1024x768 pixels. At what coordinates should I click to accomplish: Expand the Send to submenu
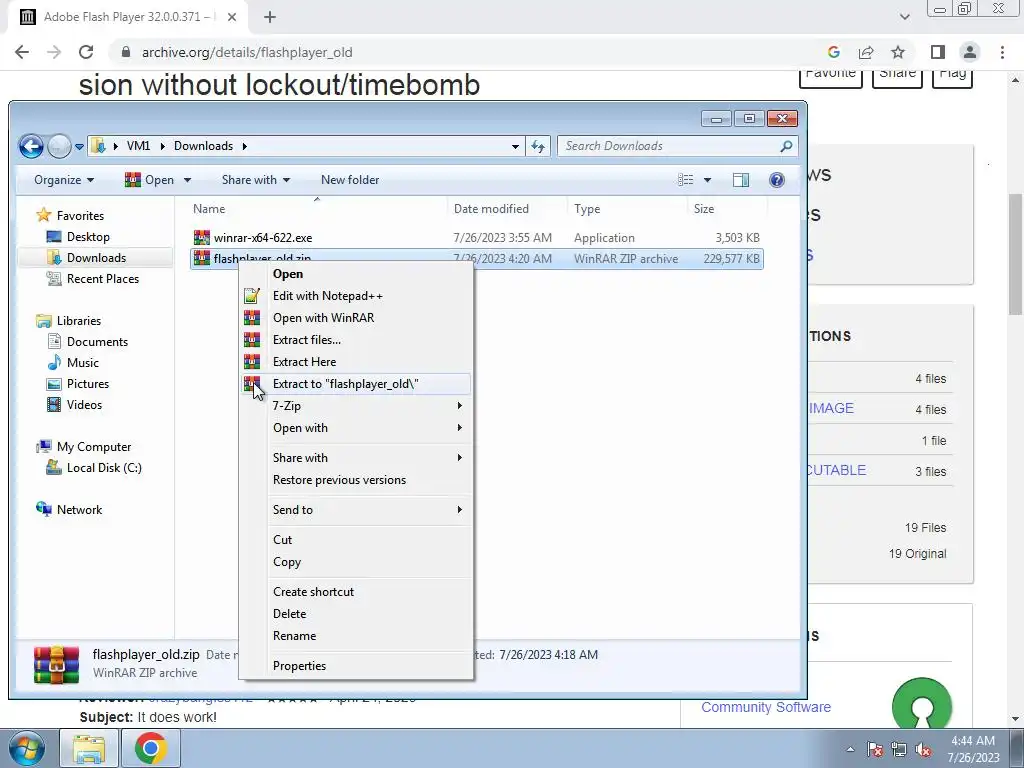[x=356, y=509]
